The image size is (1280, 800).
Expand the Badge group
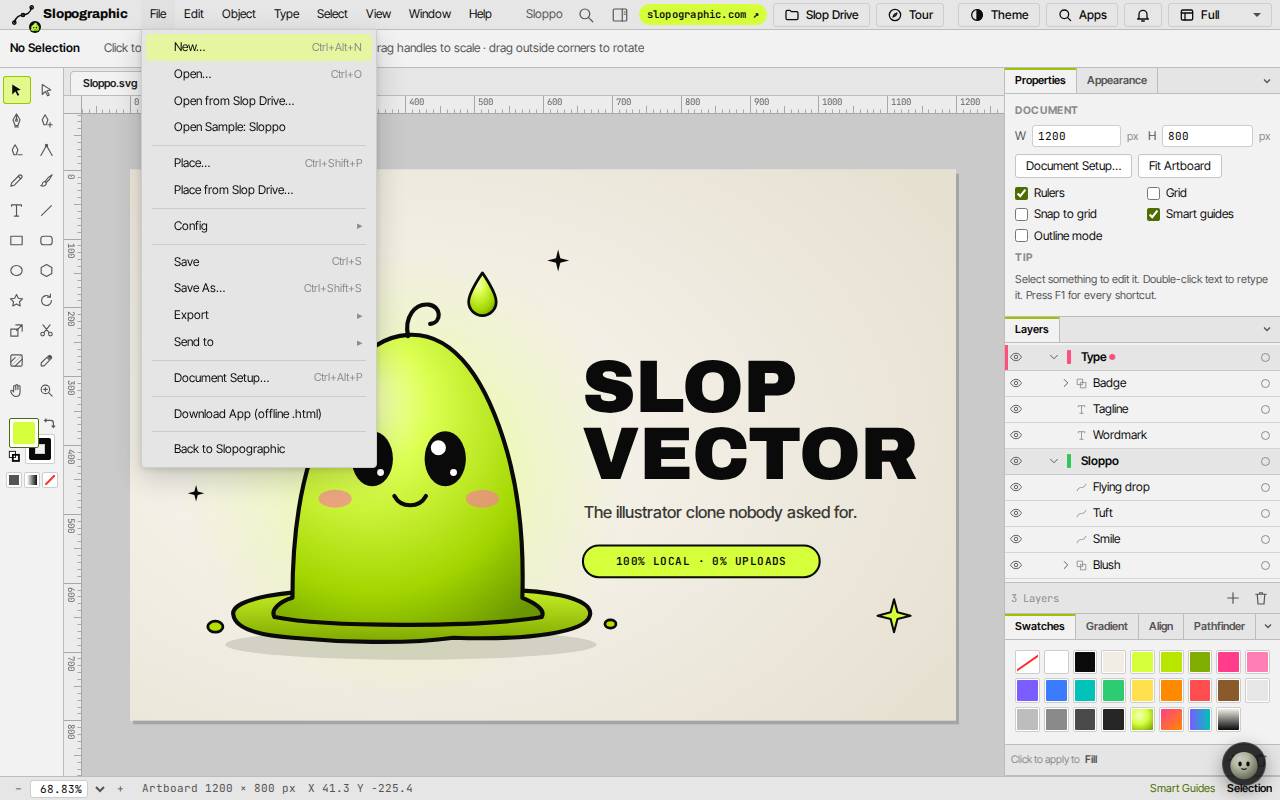[1065, 383]
